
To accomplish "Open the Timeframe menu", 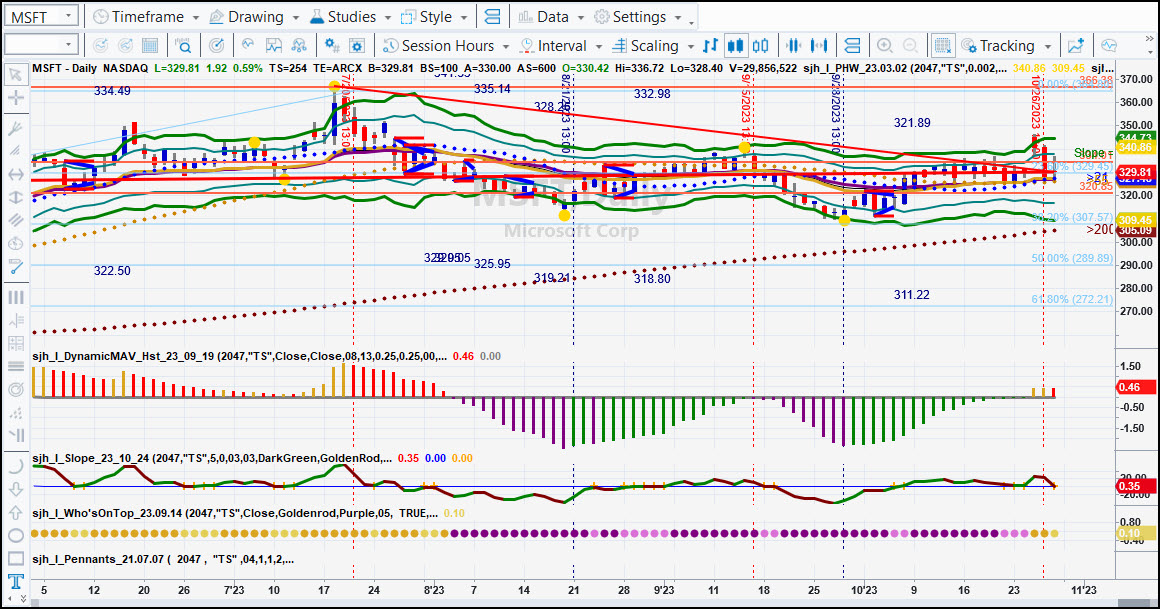I will (x=146, y=16).
